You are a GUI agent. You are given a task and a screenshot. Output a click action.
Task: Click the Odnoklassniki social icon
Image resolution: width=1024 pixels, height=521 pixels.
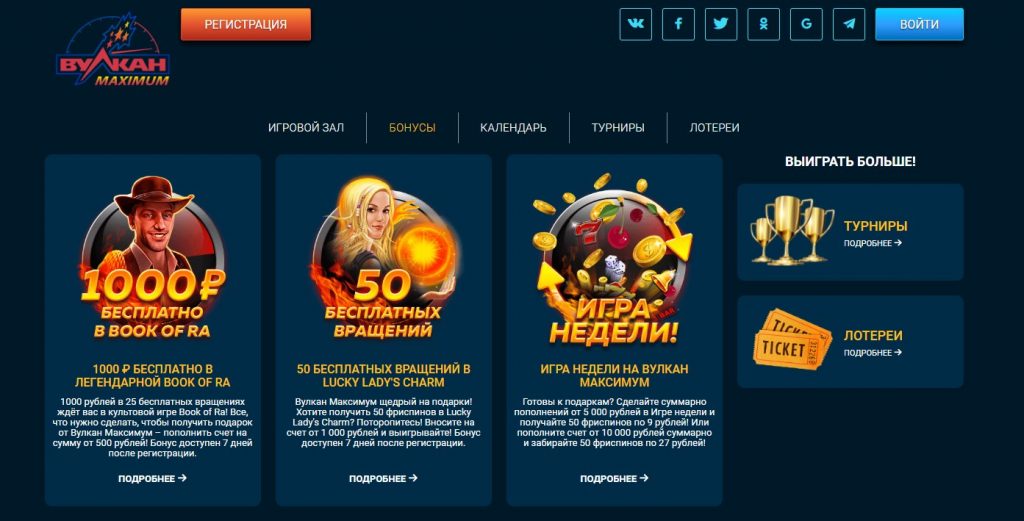click(763, 24)
